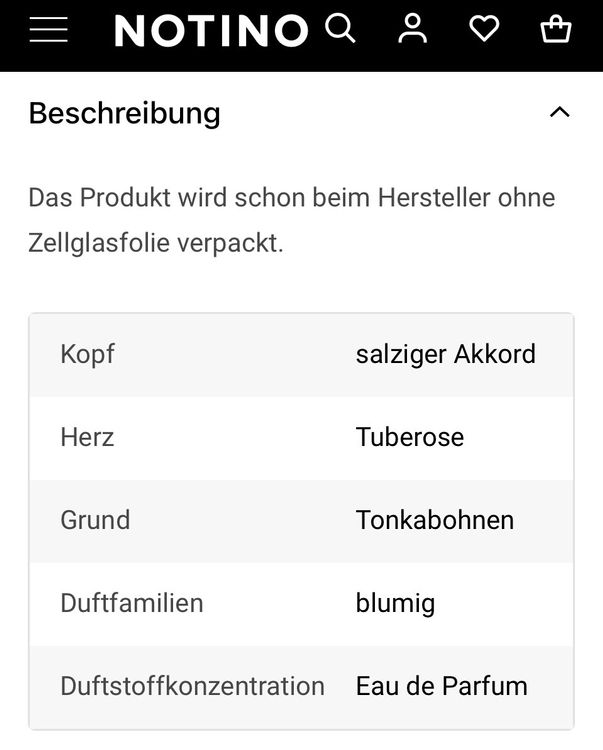Click the Tuberose value
603x750 pixels.
pyautogui.click(x=410, y=437)
